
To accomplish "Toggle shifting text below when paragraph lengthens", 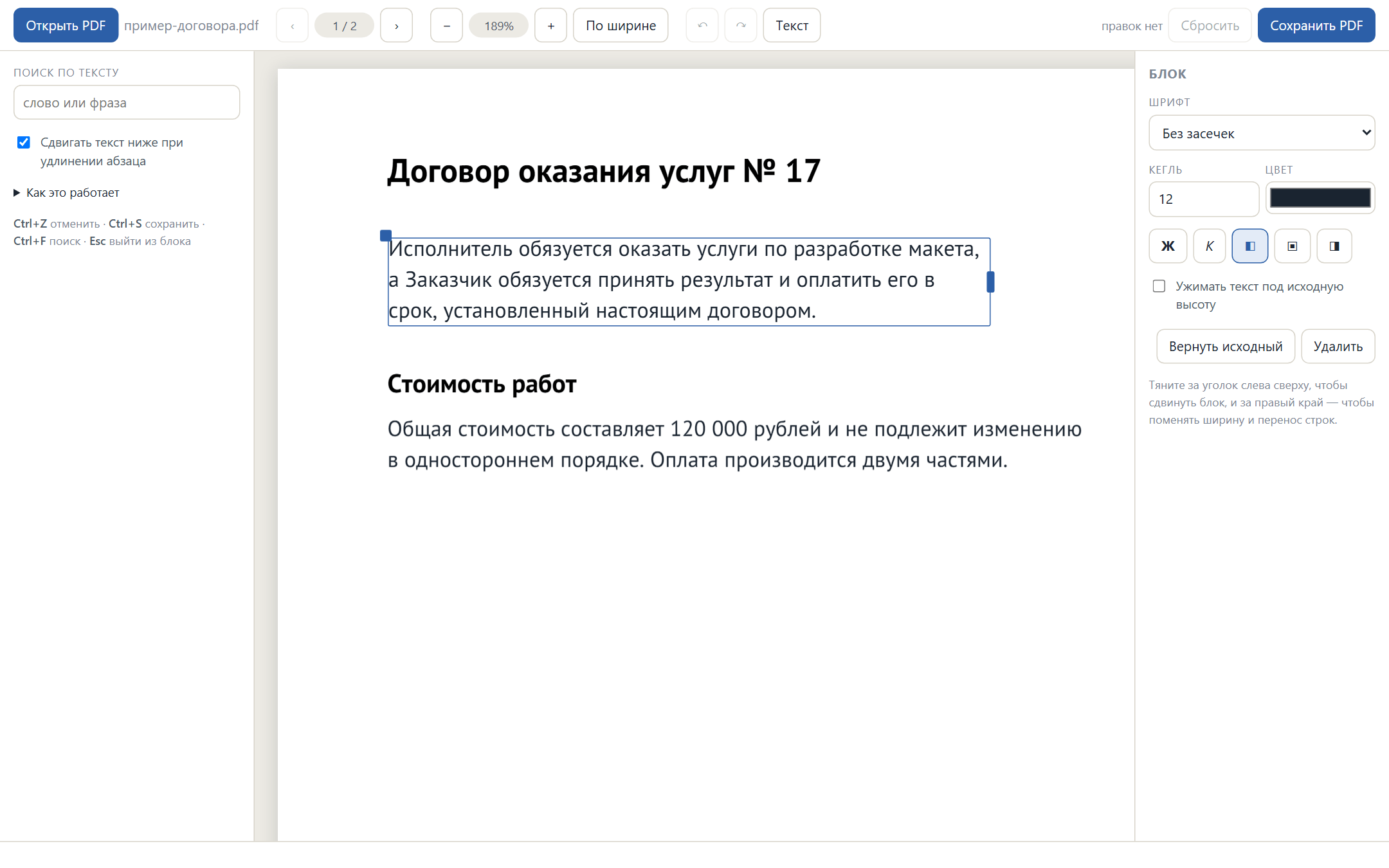I will point(24,142).
